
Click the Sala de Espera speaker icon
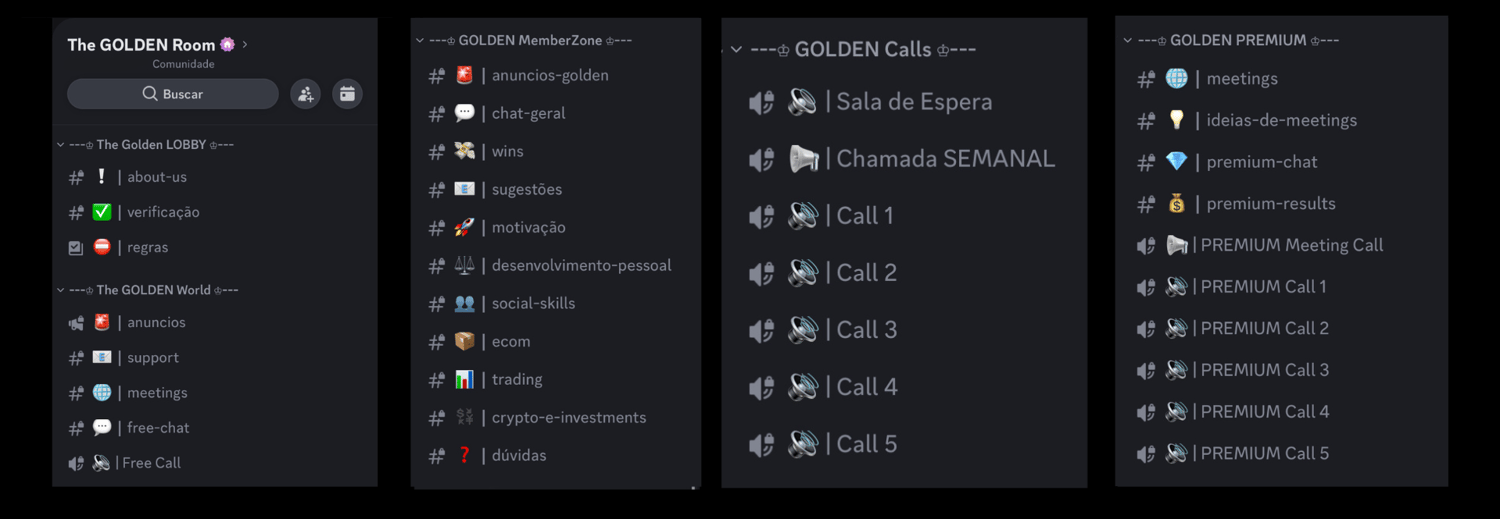pos(762,102)
